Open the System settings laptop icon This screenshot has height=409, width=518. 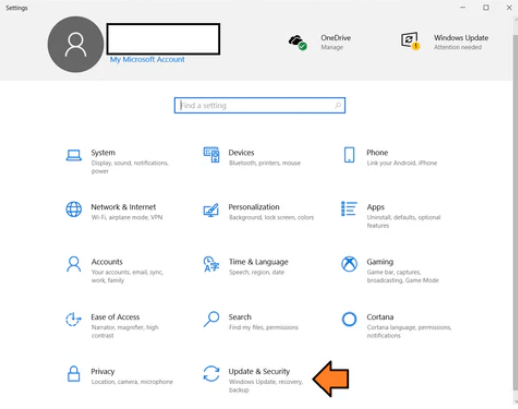click(x=74, y=155)
